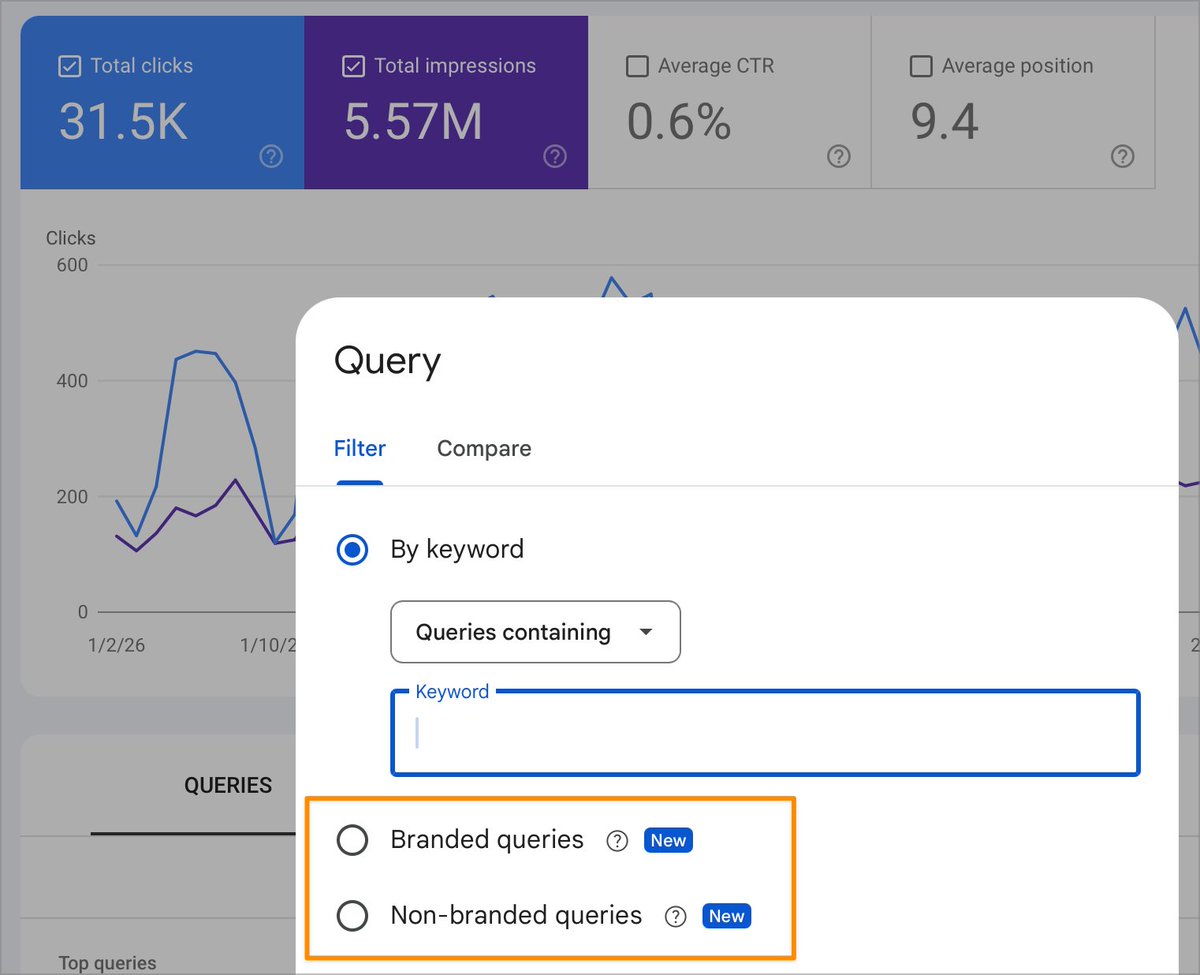Enable the Average CTR checkbox
The image size is (1200, 975).
tap(637, 66)
